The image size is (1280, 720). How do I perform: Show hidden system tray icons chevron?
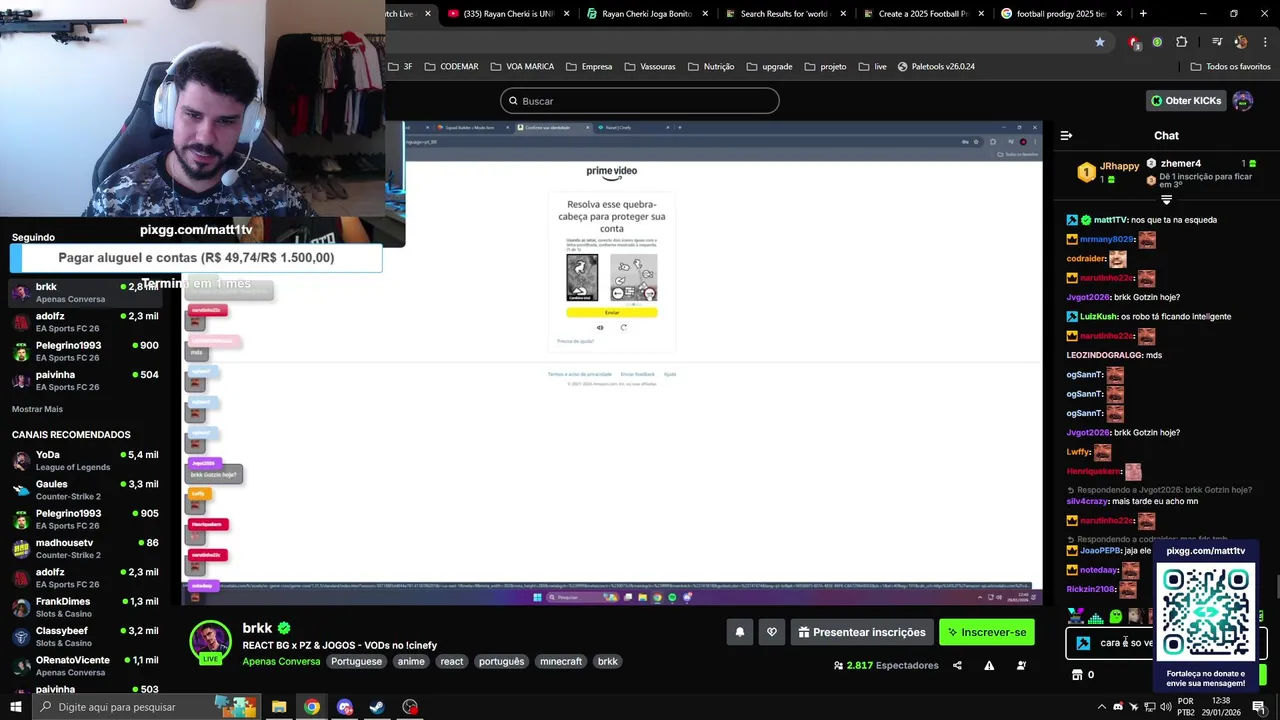pyautogui.click(x=1102, y=707)
